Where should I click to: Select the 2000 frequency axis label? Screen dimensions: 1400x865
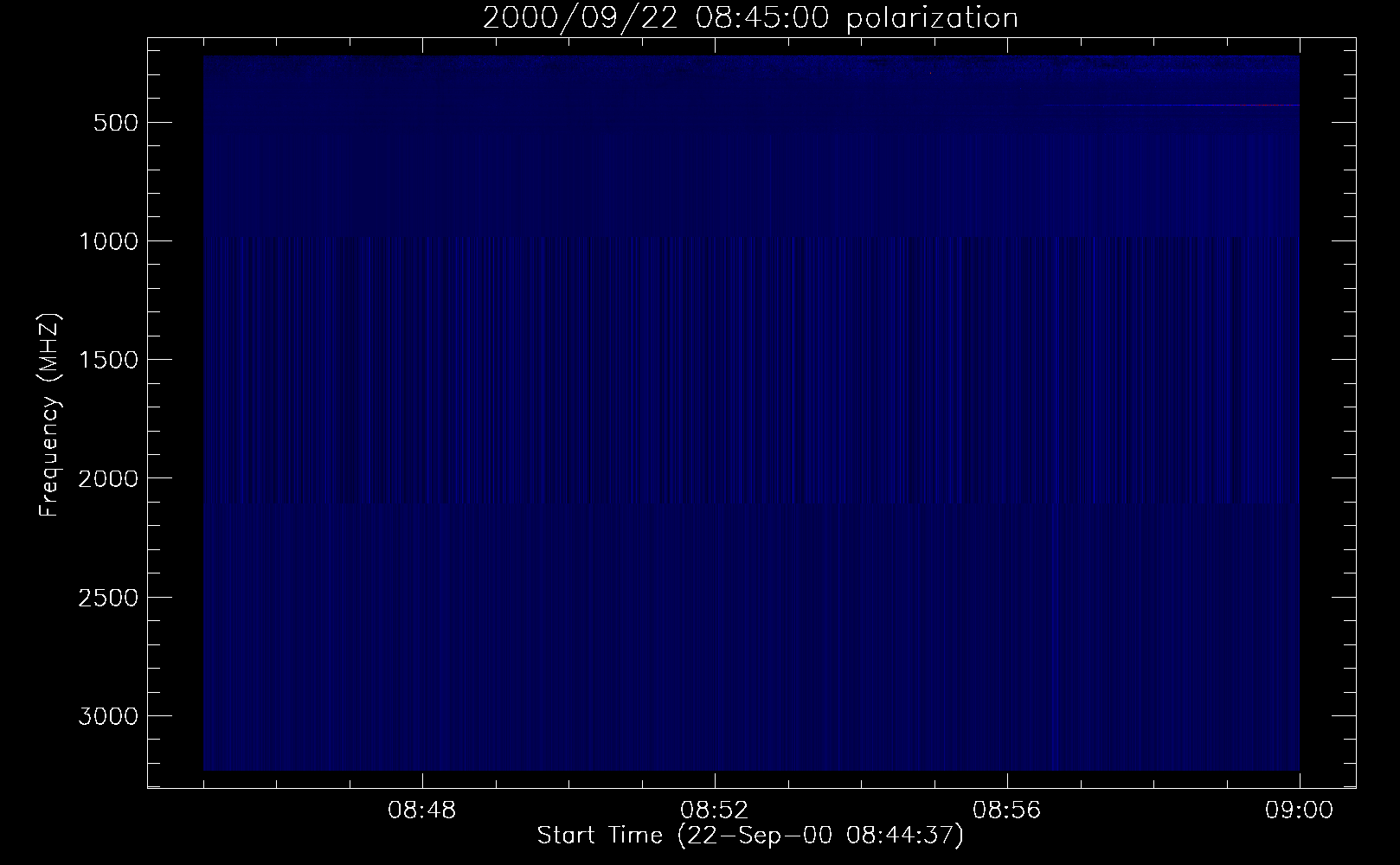[108, 478]
